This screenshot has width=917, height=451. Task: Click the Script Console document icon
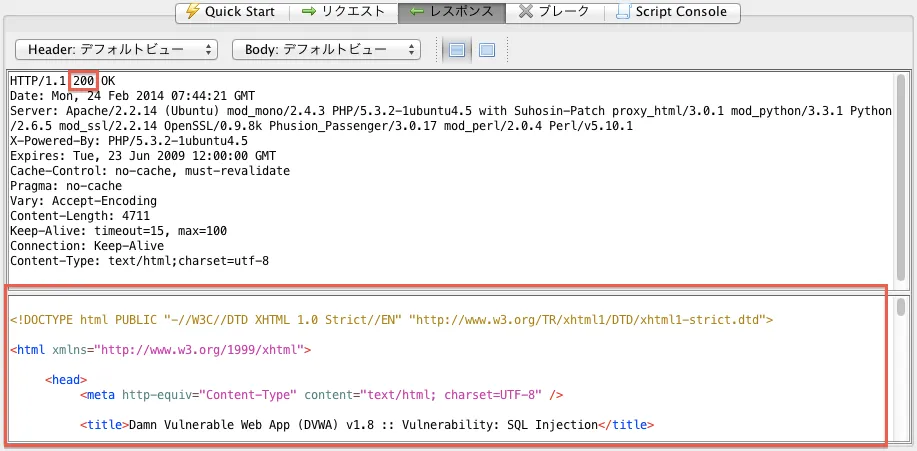coord(623,13)
